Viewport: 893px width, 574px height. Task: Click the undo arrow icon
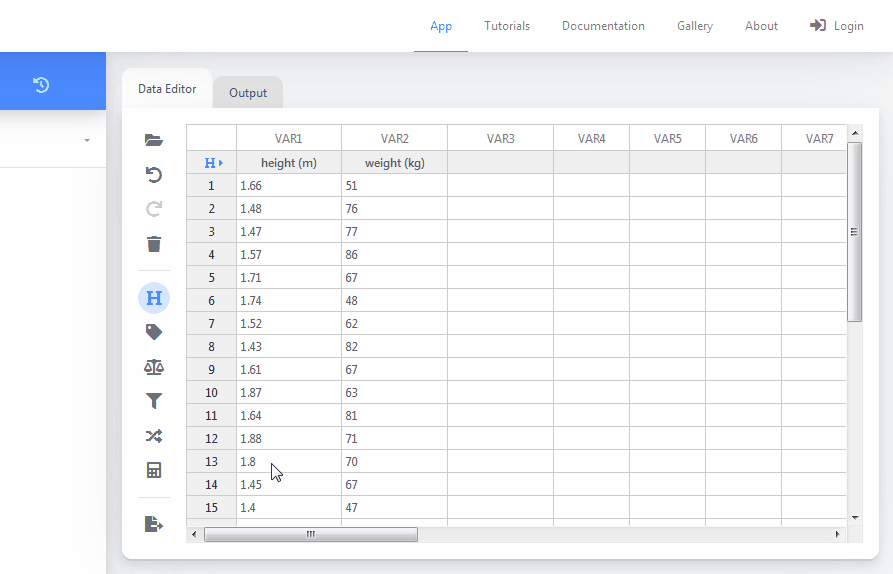(153, 175)
